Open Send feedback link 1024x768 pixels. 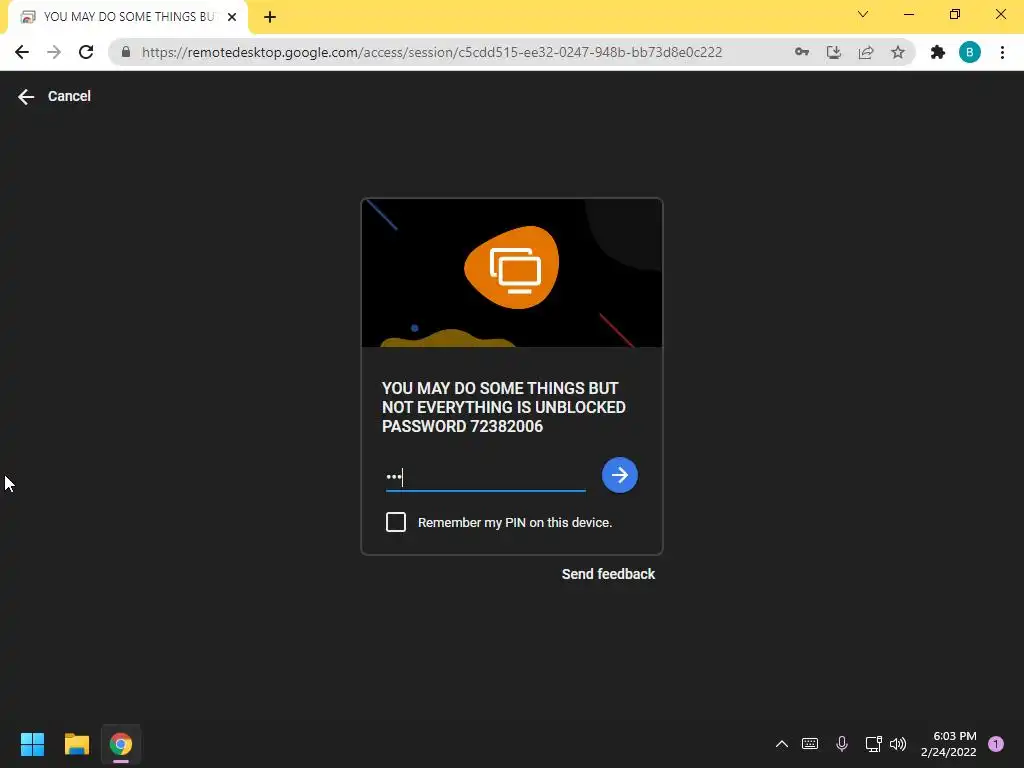pyautogui.click(x=608, y=574)
